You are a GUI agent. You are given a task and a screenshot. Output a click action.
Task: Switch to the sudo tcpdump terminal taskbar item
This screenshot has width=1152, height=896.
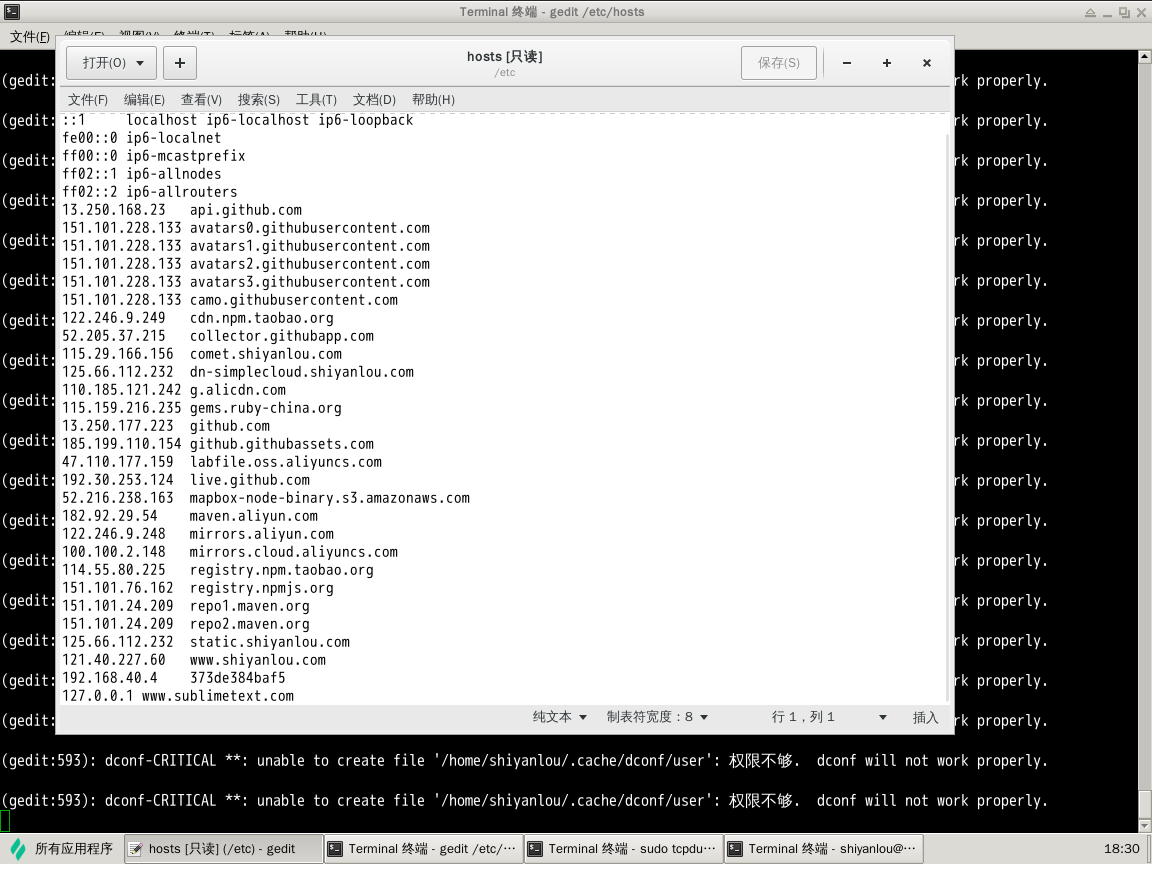(622, 849)
